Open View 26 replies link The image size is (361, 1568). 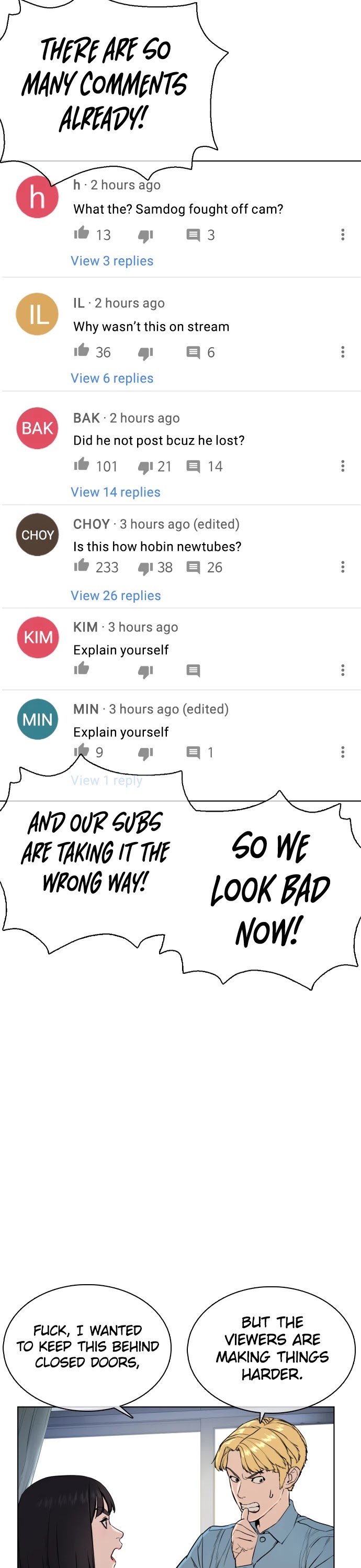[116, 595]
